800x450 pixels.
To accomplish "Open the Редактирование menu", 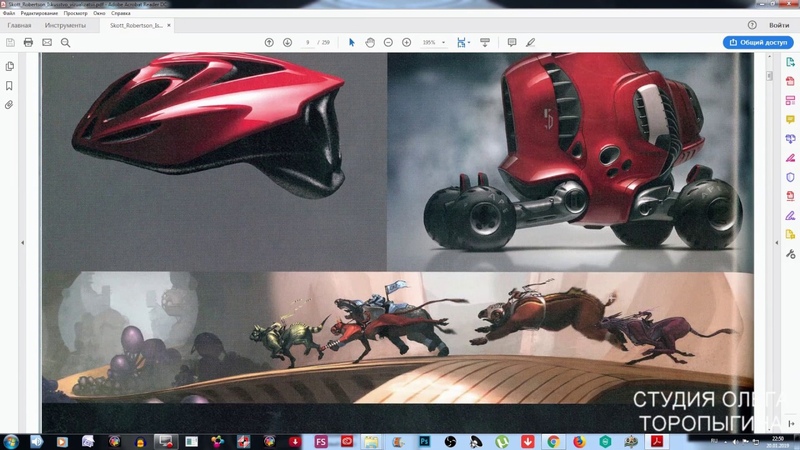I will point(40,13).
